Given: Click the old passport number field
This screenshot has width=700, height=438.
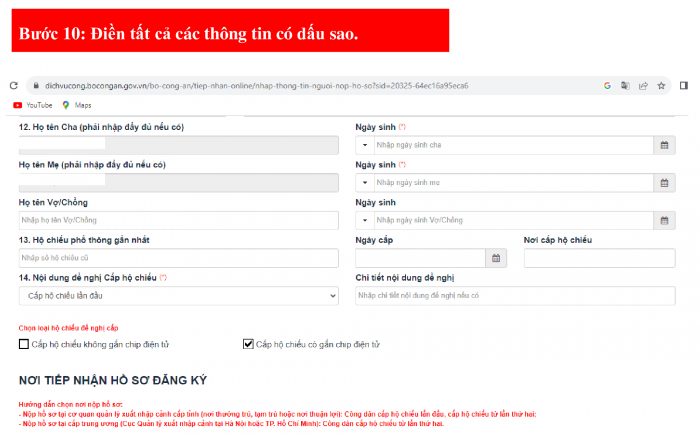Looking at the screenshot, I should point(179,258).
